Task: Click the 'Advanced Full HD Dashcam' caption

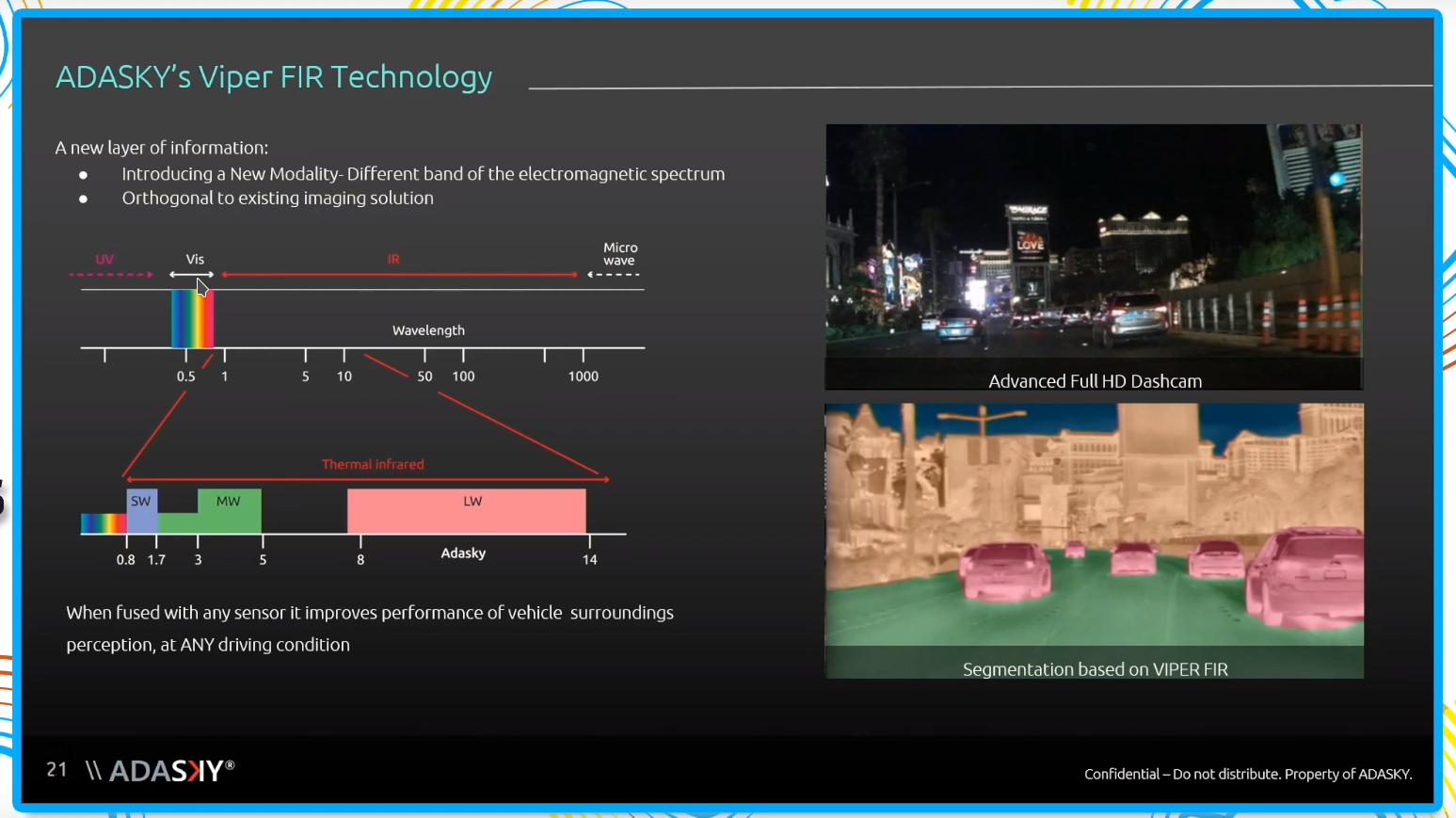Action: click(x=1096, y=381)
